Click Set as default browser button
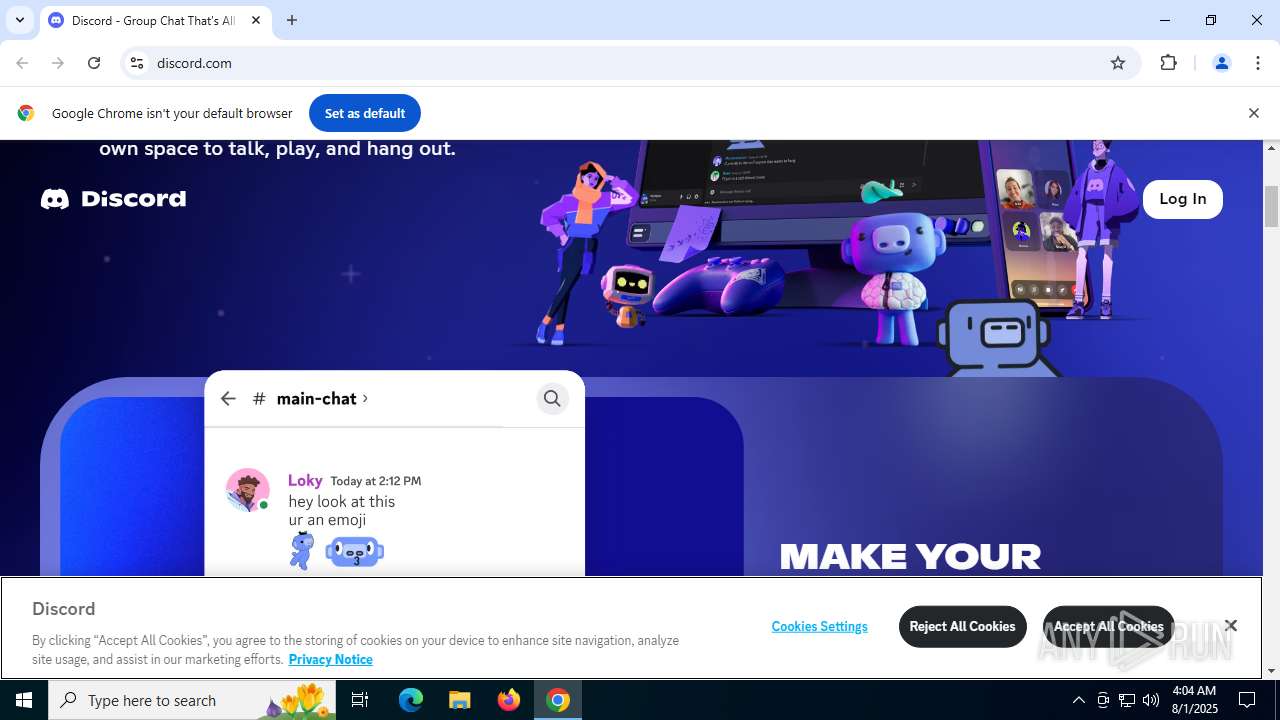This screenshot has height=720, width=1280. (x=365, y=113)
